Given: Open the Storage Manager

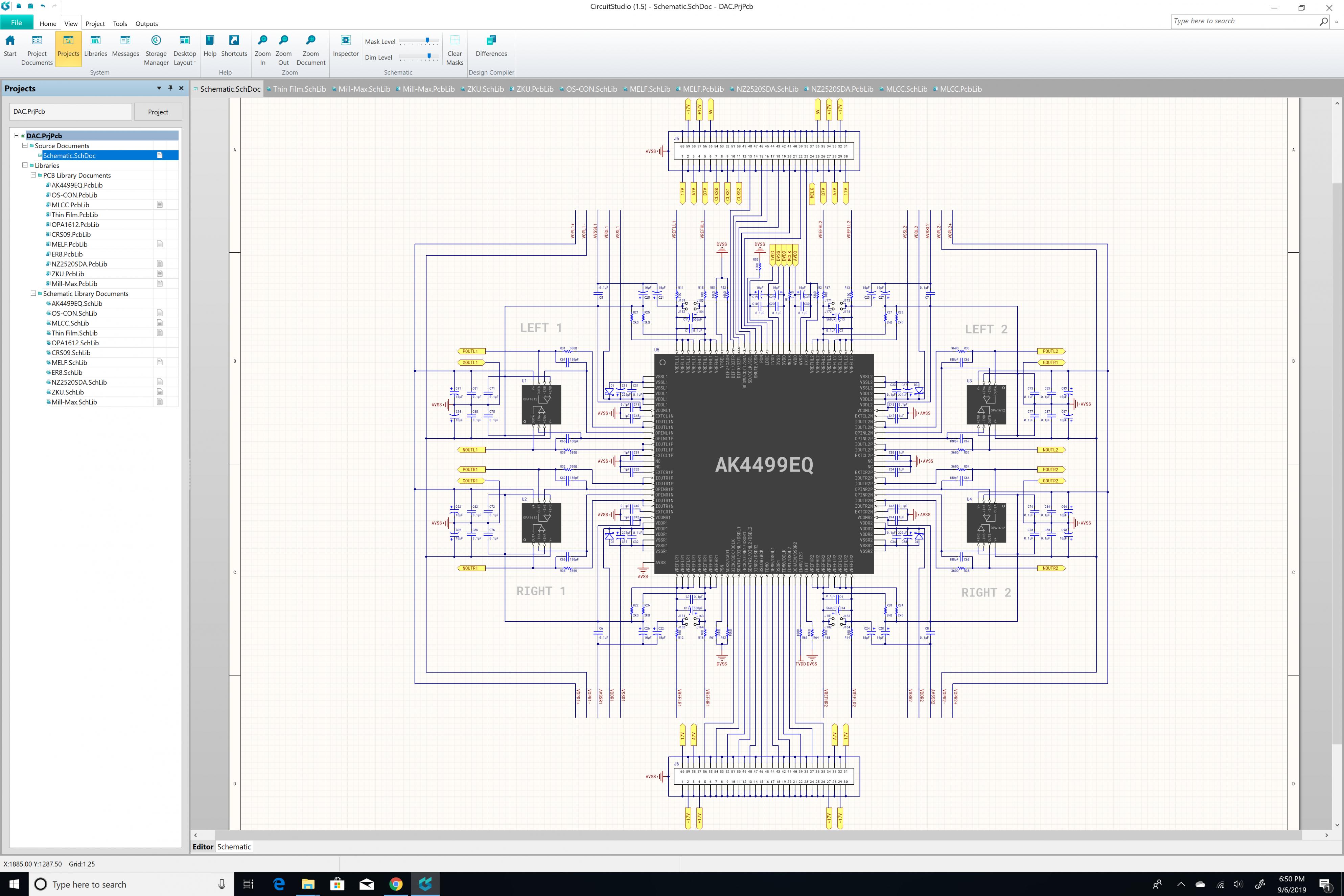Looking at the screenshot, I should [x=156, y=50].
